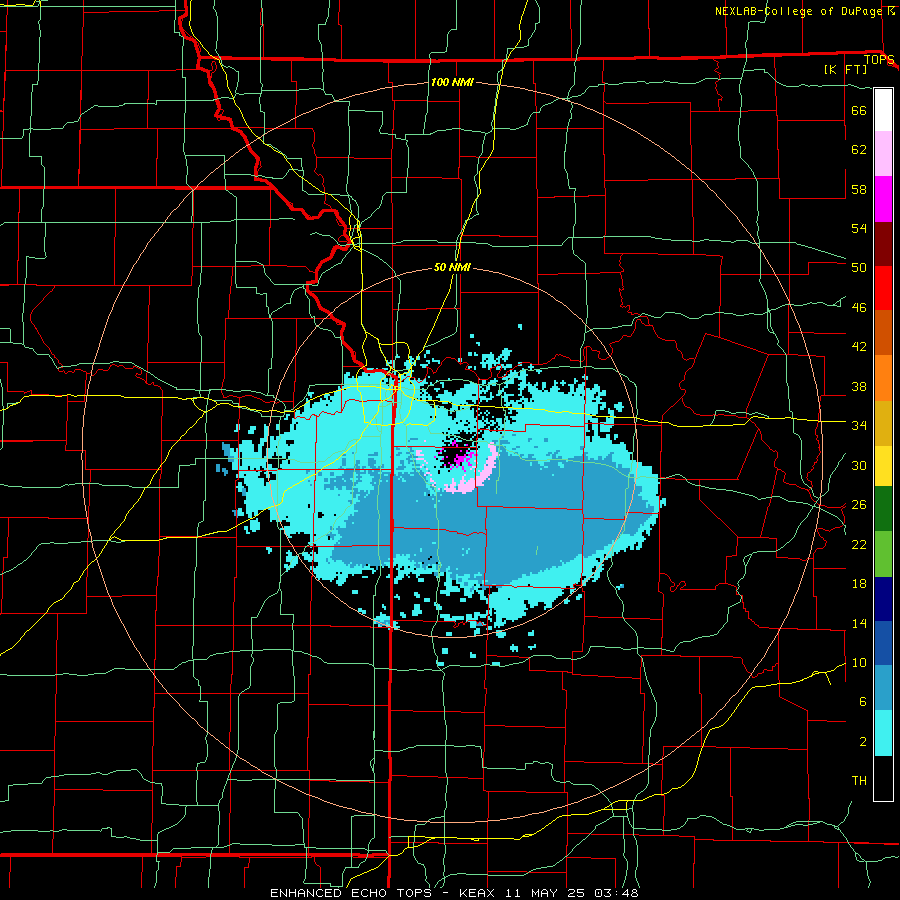Click the 30 legend value
Image resolution: width=900 pixels, height=900 pixels.
click(x=859, y=465)
